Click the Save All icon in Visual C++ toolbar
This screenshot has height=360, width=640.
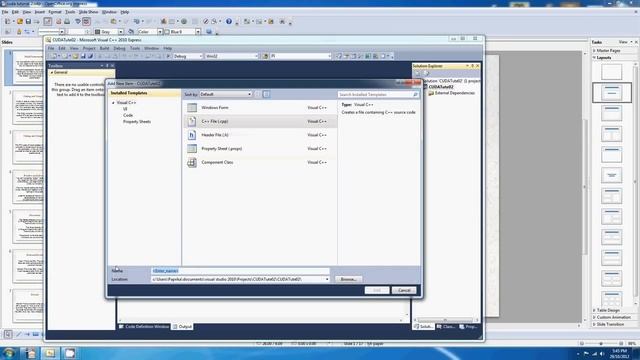[90, 56]
